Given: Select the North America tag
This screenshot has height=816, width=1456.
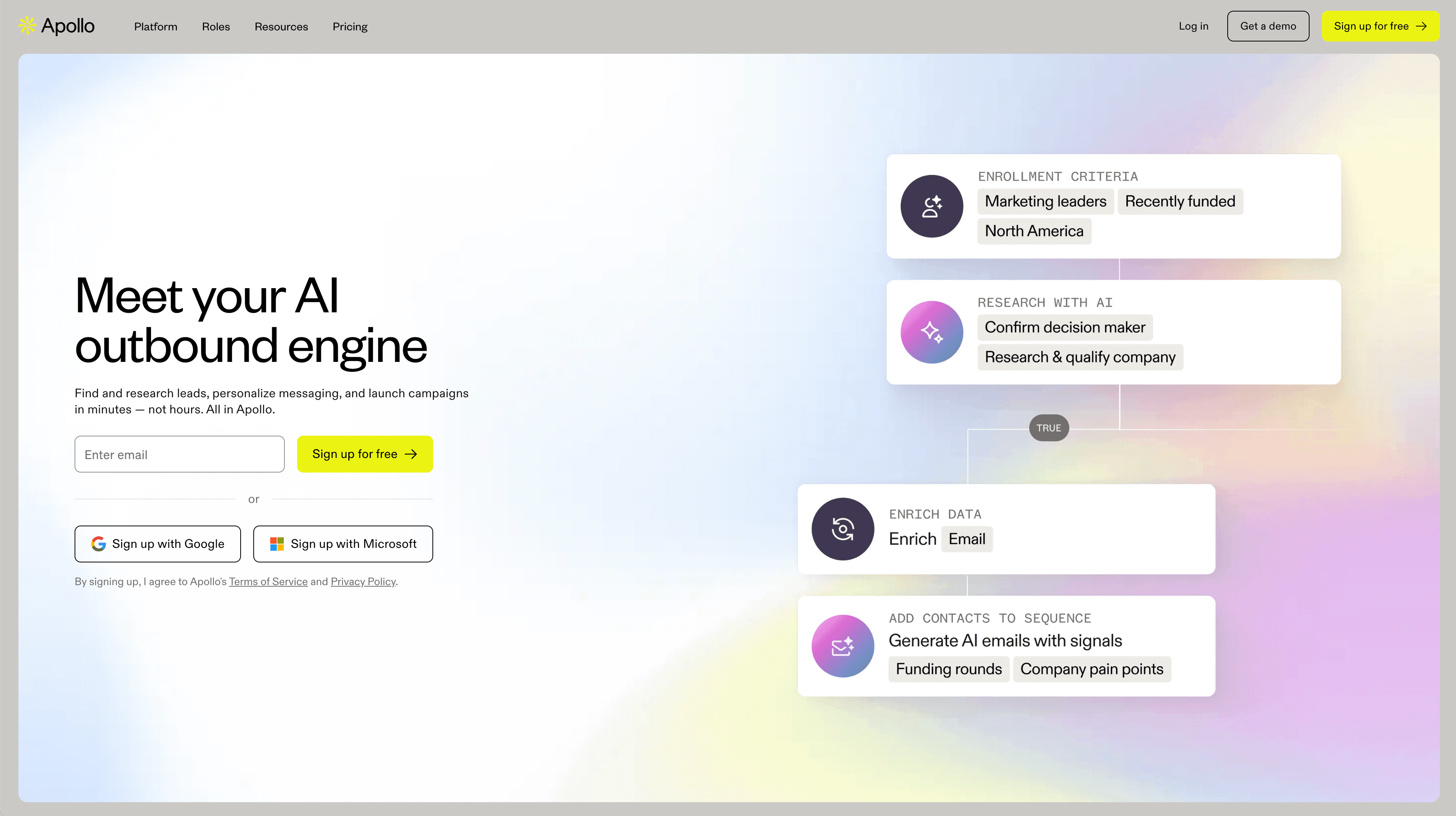Looking at the screenshot, I should pos(1034,231).
